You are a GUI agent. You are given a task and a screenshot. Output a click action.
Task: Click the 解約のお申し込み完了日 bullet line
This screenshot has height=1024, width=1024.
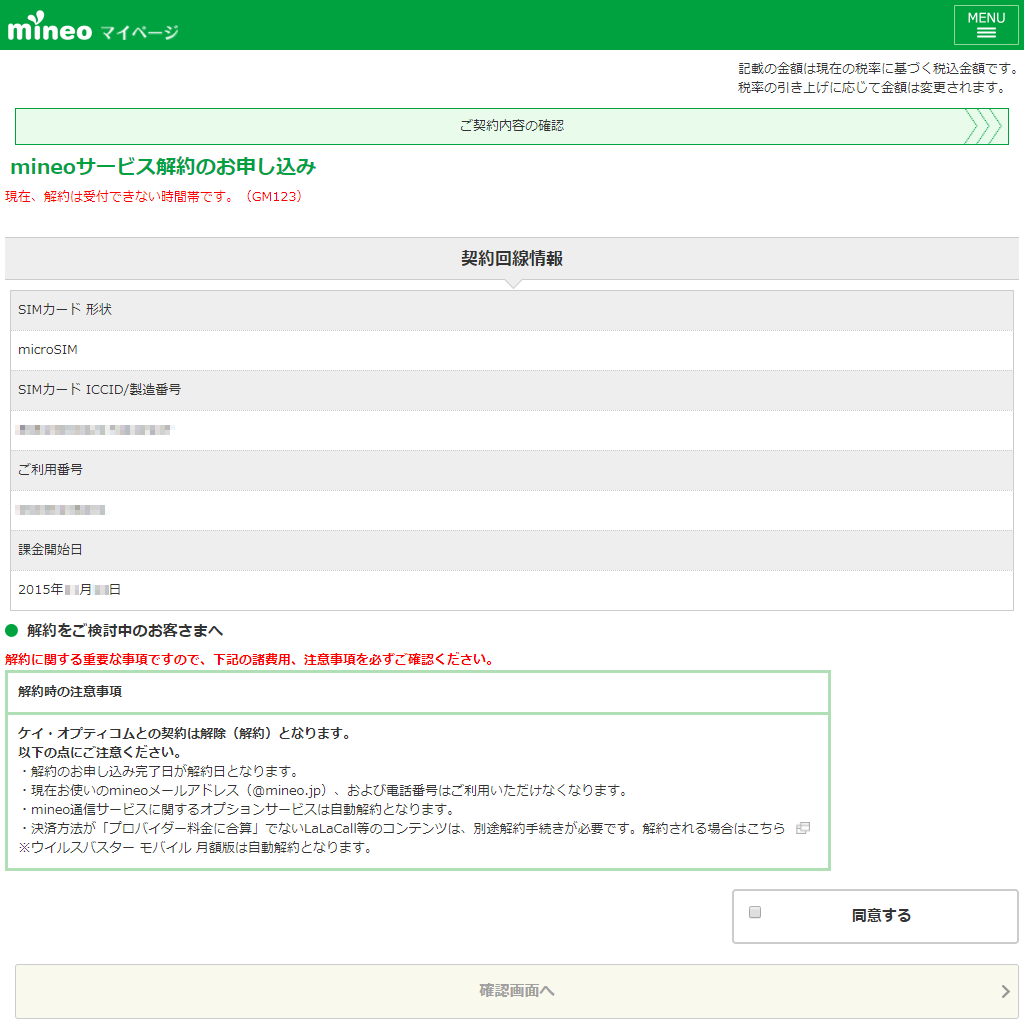click(158, 771)
